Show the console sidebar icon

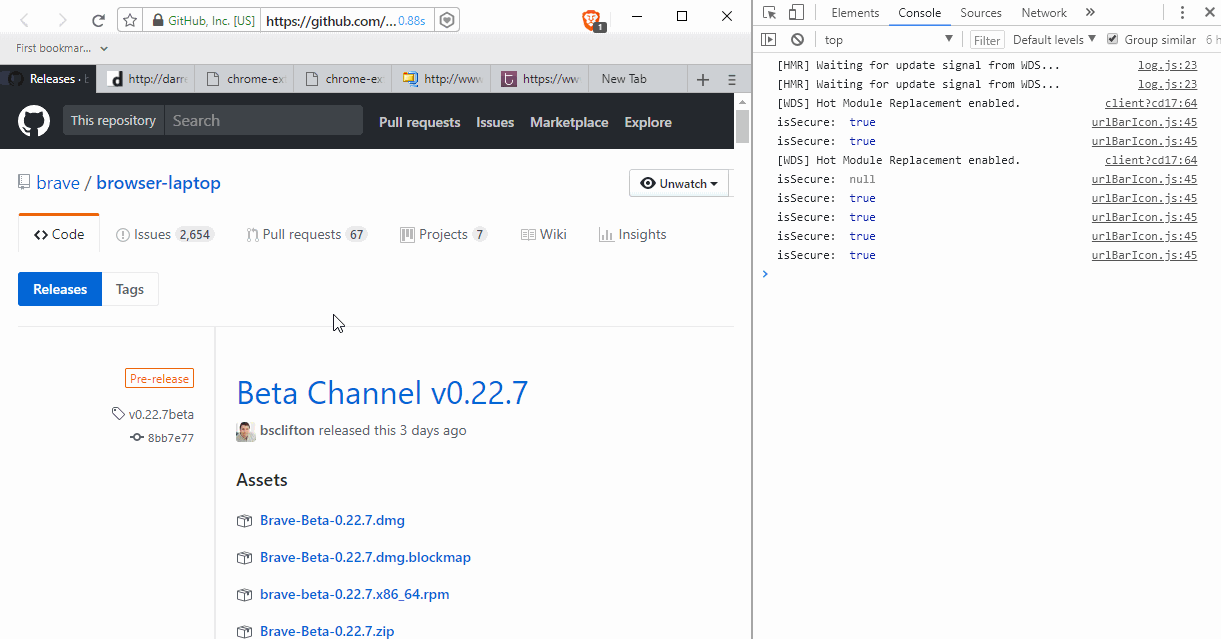pos(768,40)
